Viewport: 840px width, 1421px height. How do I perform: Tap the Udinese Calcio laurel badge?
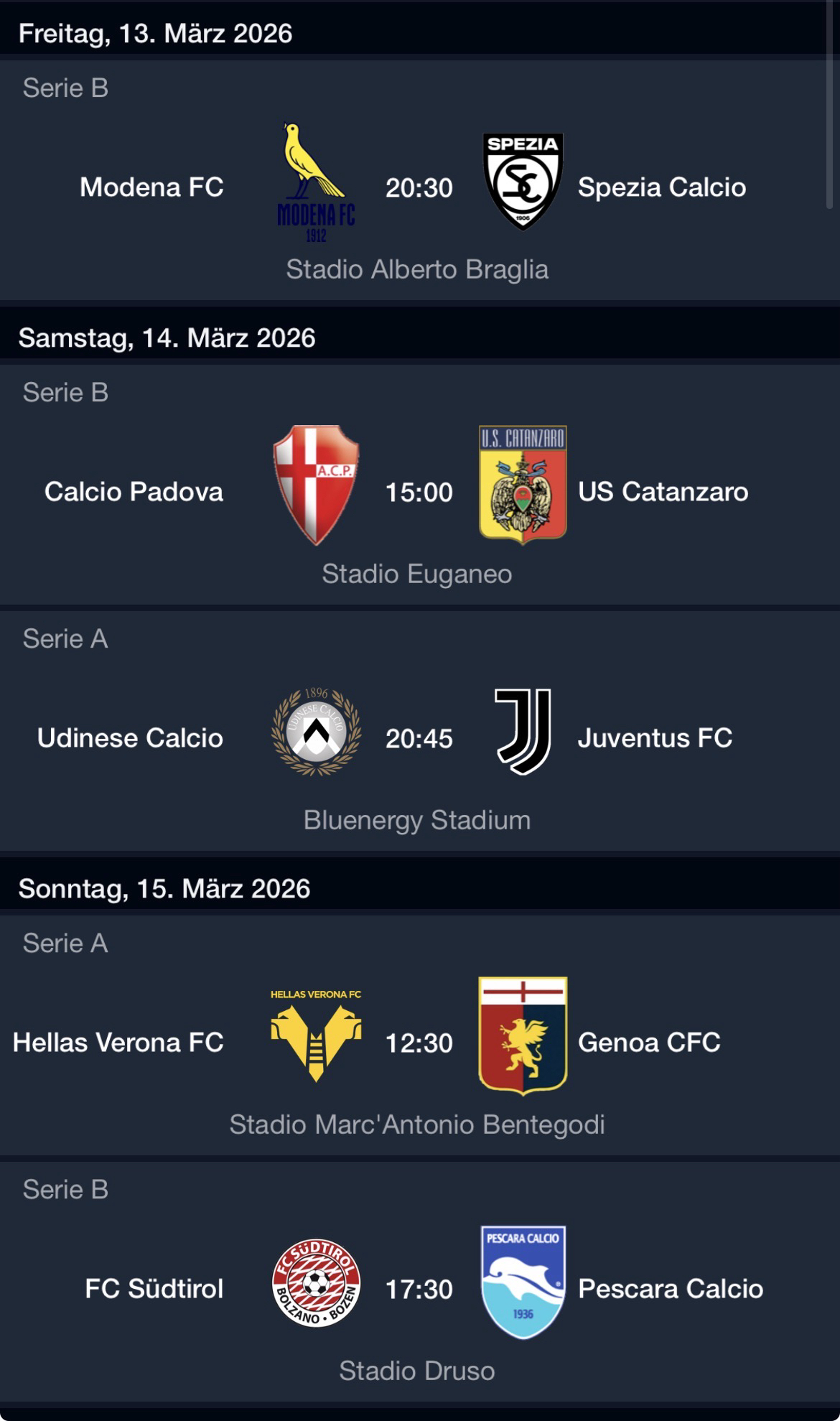(x=316, y=732)
